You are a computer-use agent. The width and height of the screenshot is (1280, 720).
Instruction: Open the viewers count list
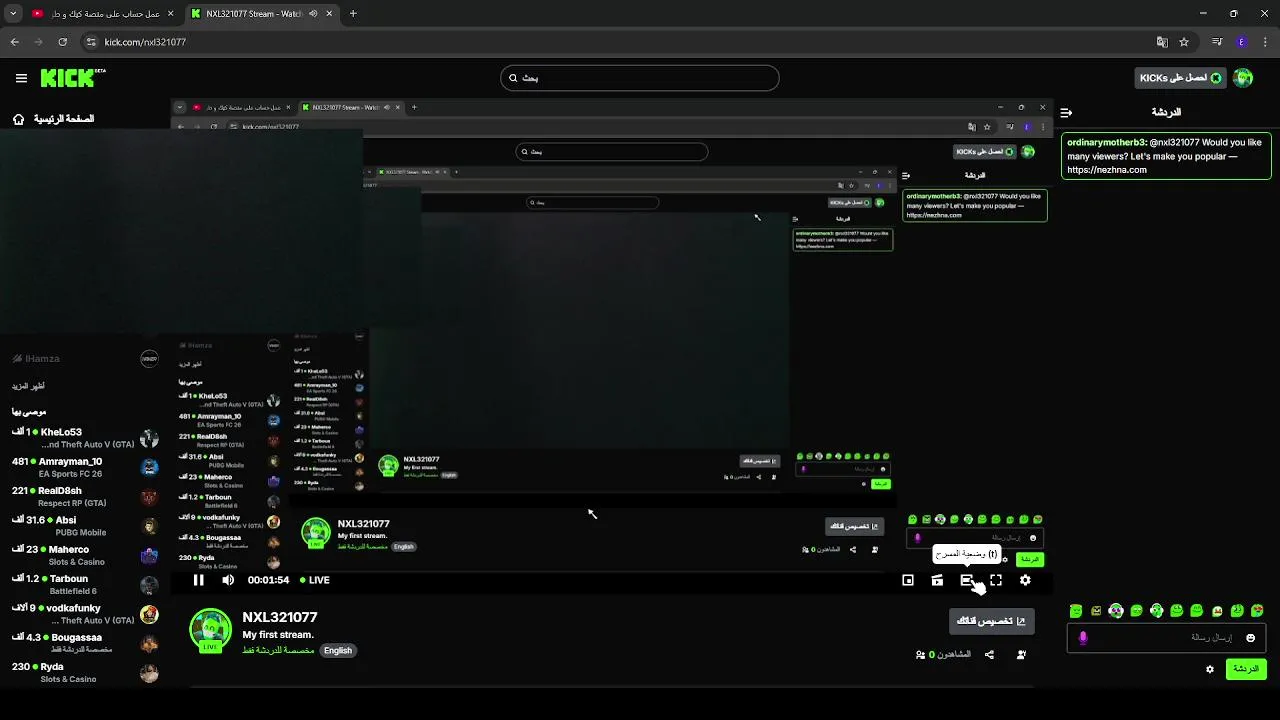coord(943,655)
